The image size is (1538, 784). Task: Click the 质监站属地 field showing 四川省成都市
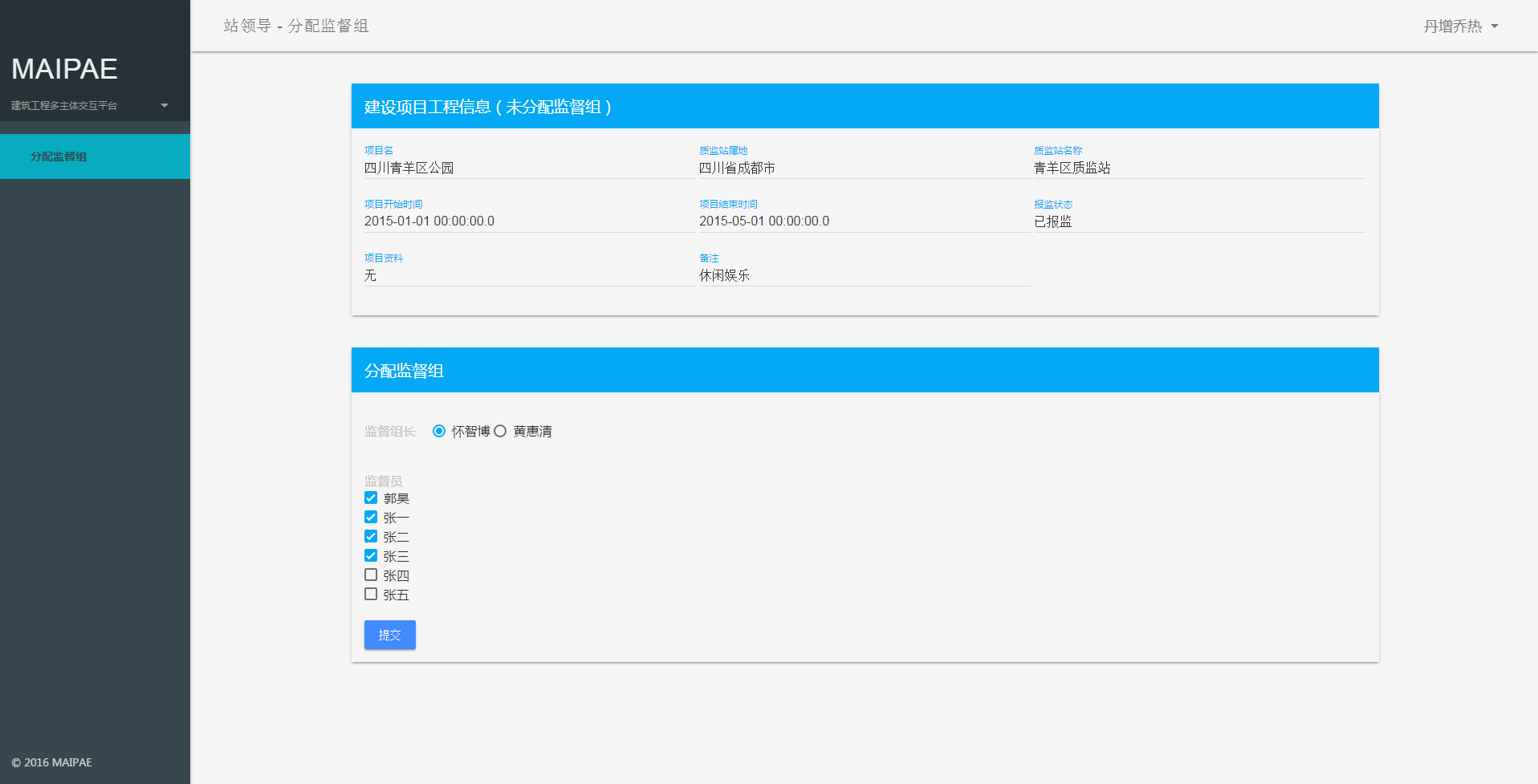click(x=863, y=168)
